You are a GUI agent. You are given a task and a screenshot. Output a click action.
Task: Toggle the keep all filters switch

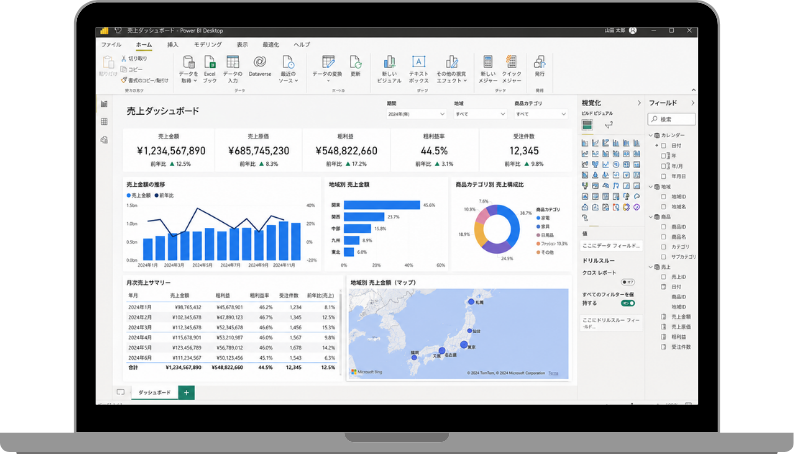(x=628, y=303)
